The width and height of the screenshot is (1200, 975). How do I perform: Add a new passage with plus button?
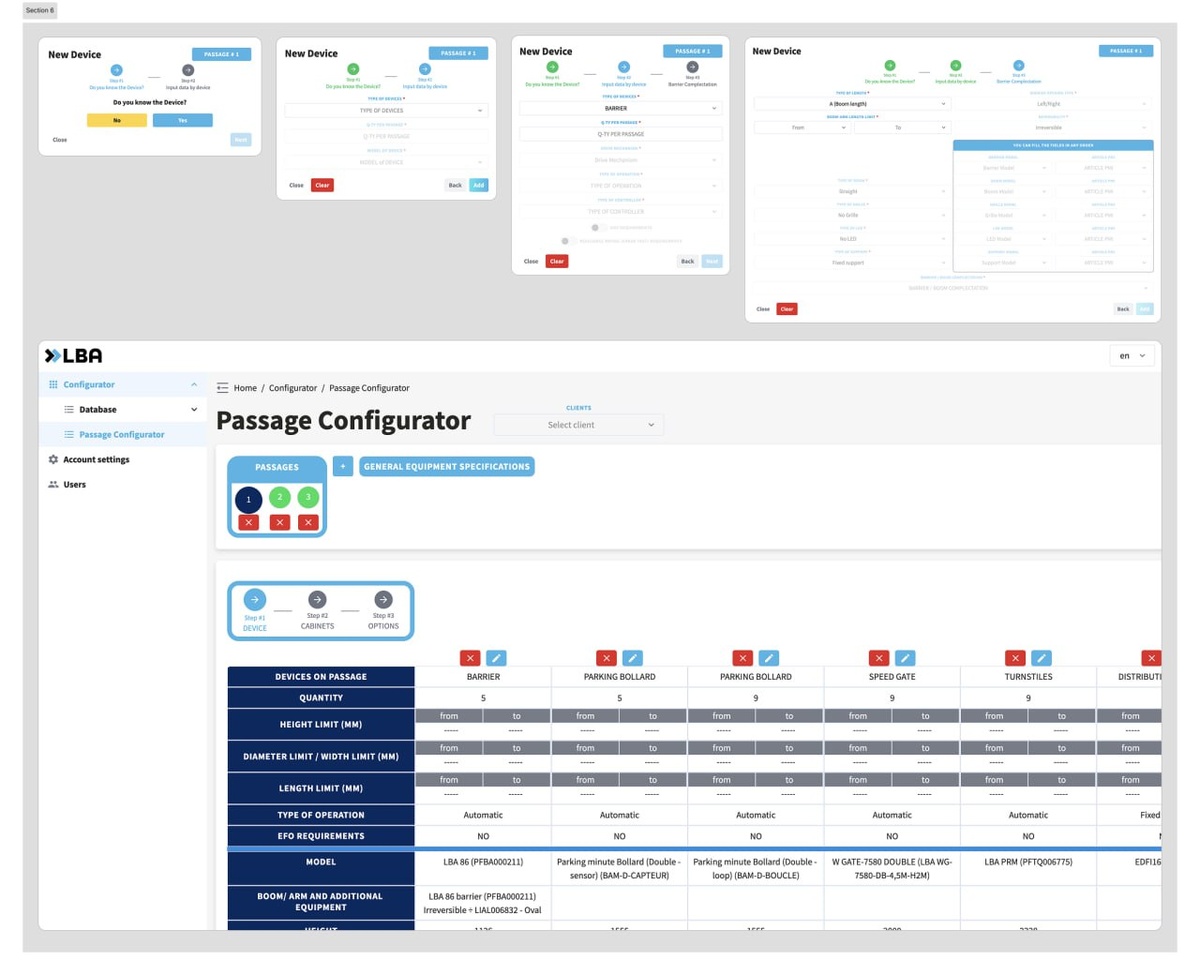[x=343, y=466]
